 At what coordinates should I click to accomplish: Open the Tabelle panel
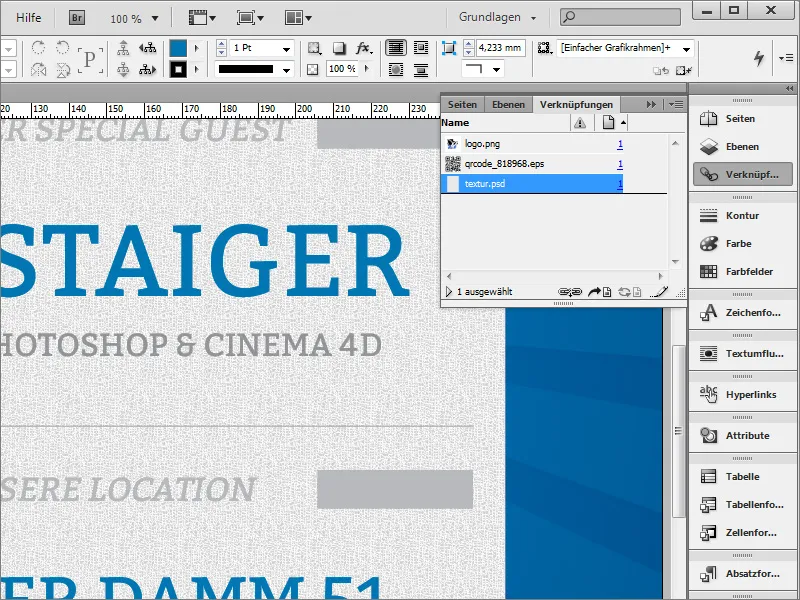pyautogui.click(x=742, y=477)
